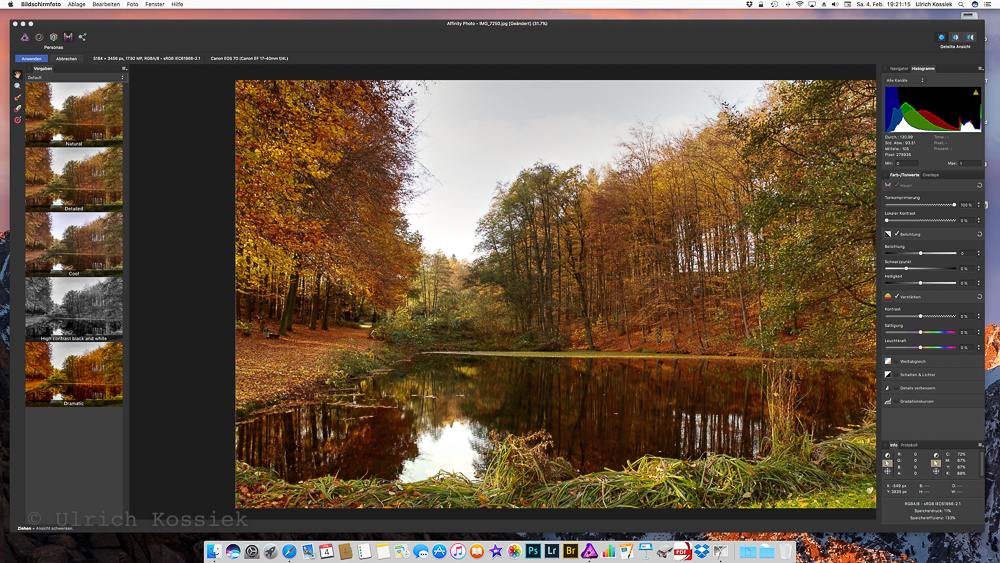Open the Liquify persona icon
The image size is (1000, 563).
pos(39,37)
